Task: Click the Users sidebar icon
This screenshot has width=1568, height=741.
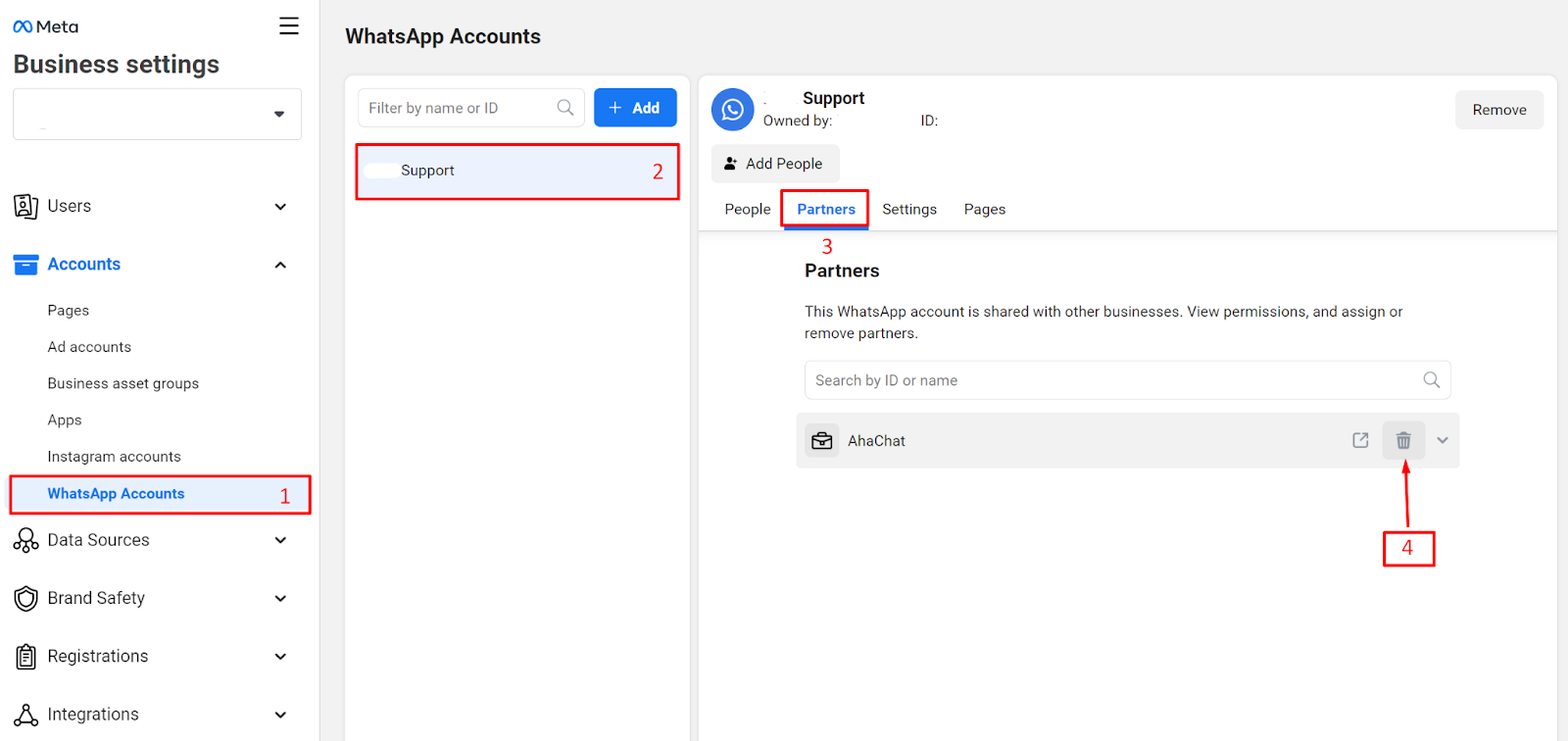Action: tap(25, 207)
